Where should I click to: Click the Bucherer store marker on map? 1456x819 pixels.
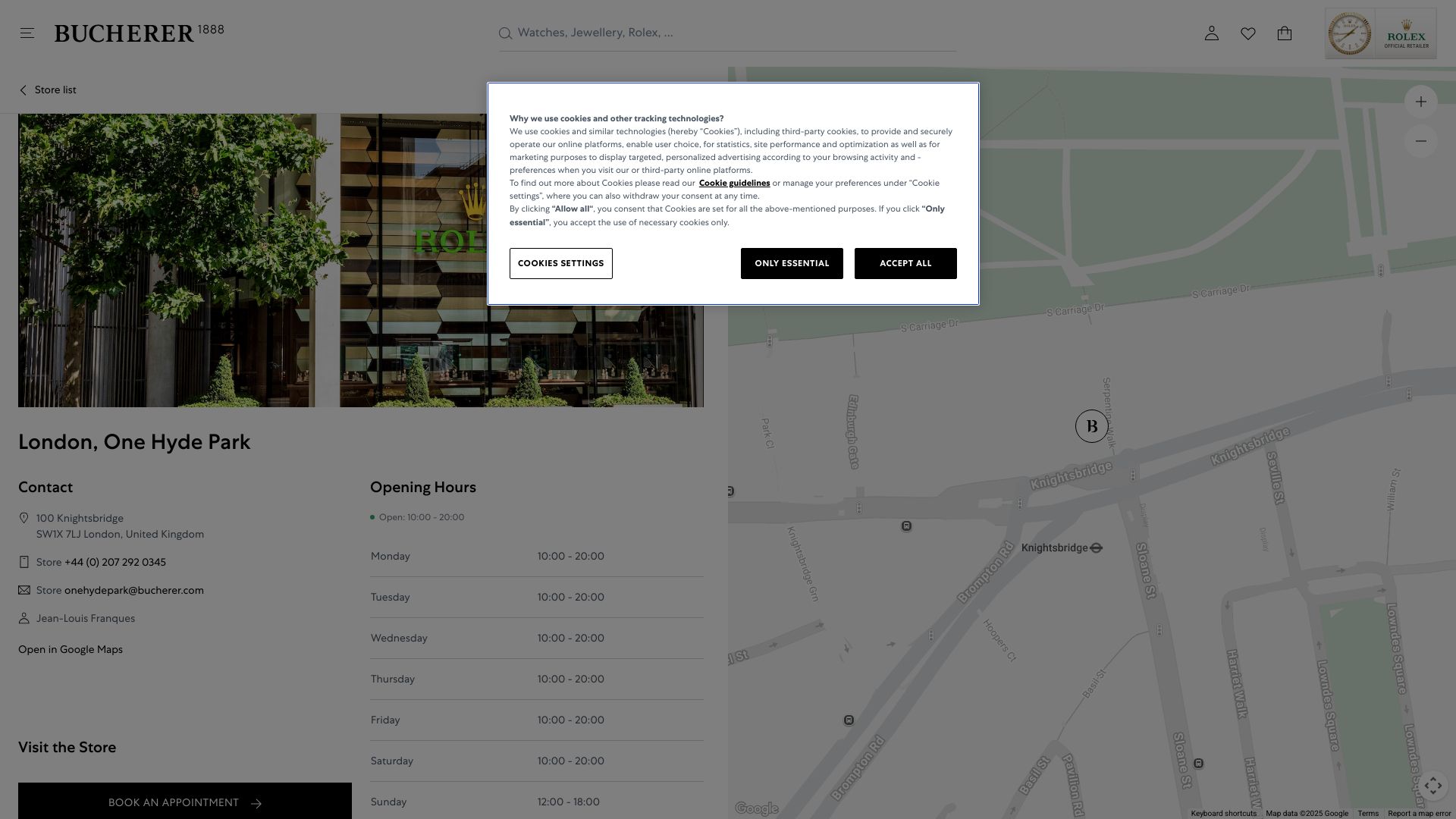[1092, 426]
